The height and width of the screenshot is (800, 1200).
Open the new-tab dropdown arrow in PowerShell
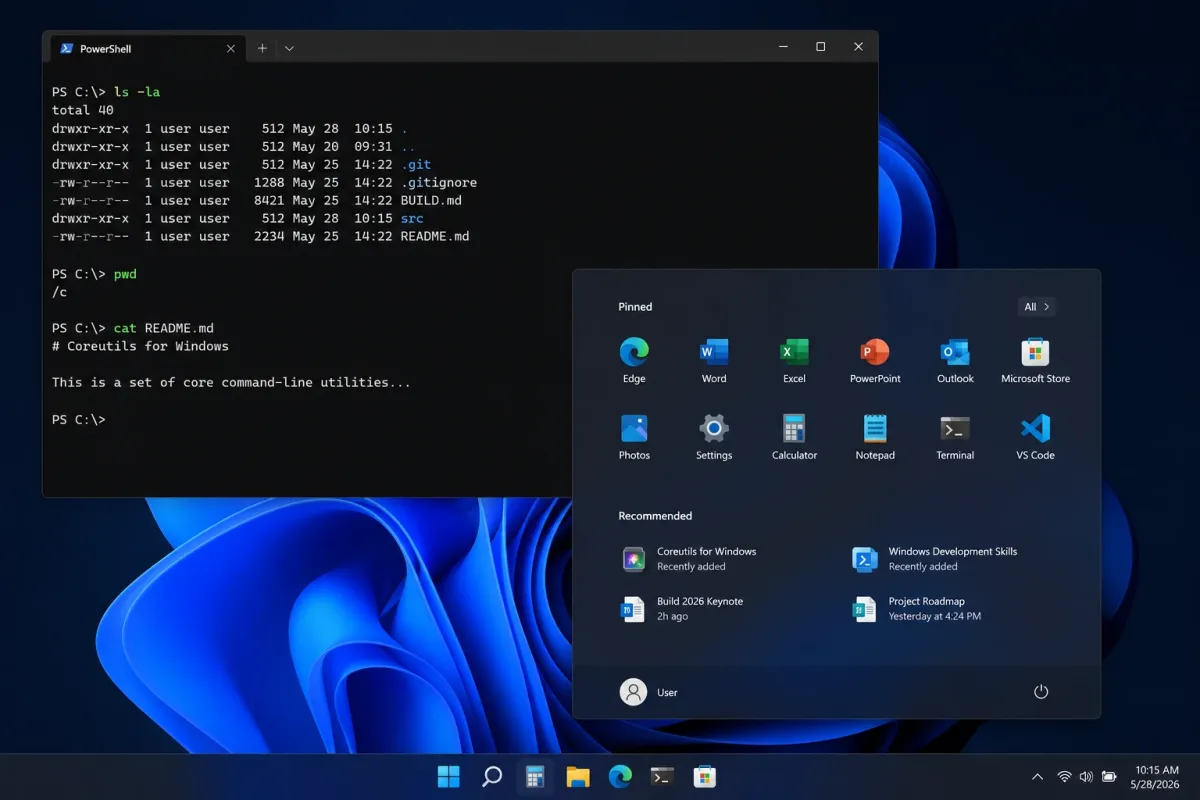click(289, 48)
